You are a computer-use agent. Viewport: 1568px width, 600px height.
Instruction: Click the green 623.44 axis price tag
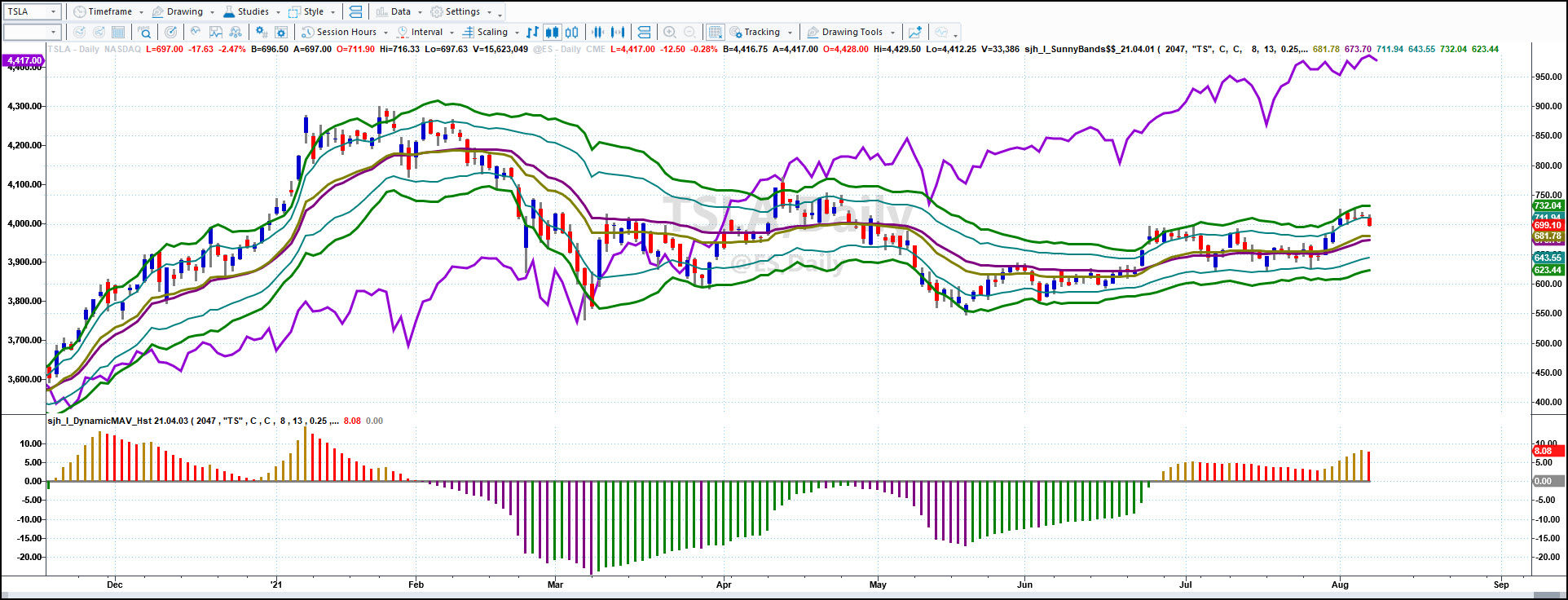point(1547,270)
